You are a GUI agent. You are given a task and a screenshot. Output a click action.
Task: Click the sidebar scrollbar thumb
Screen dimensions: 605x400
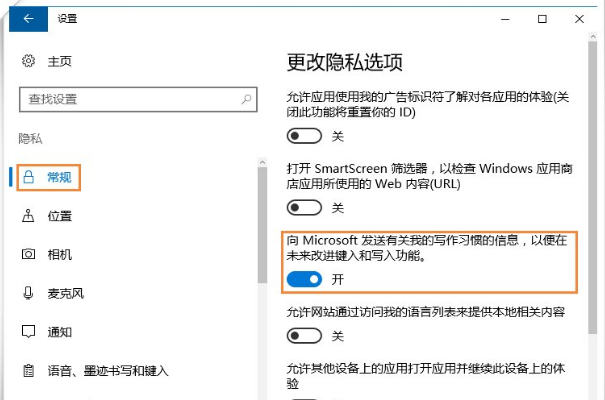262,225
